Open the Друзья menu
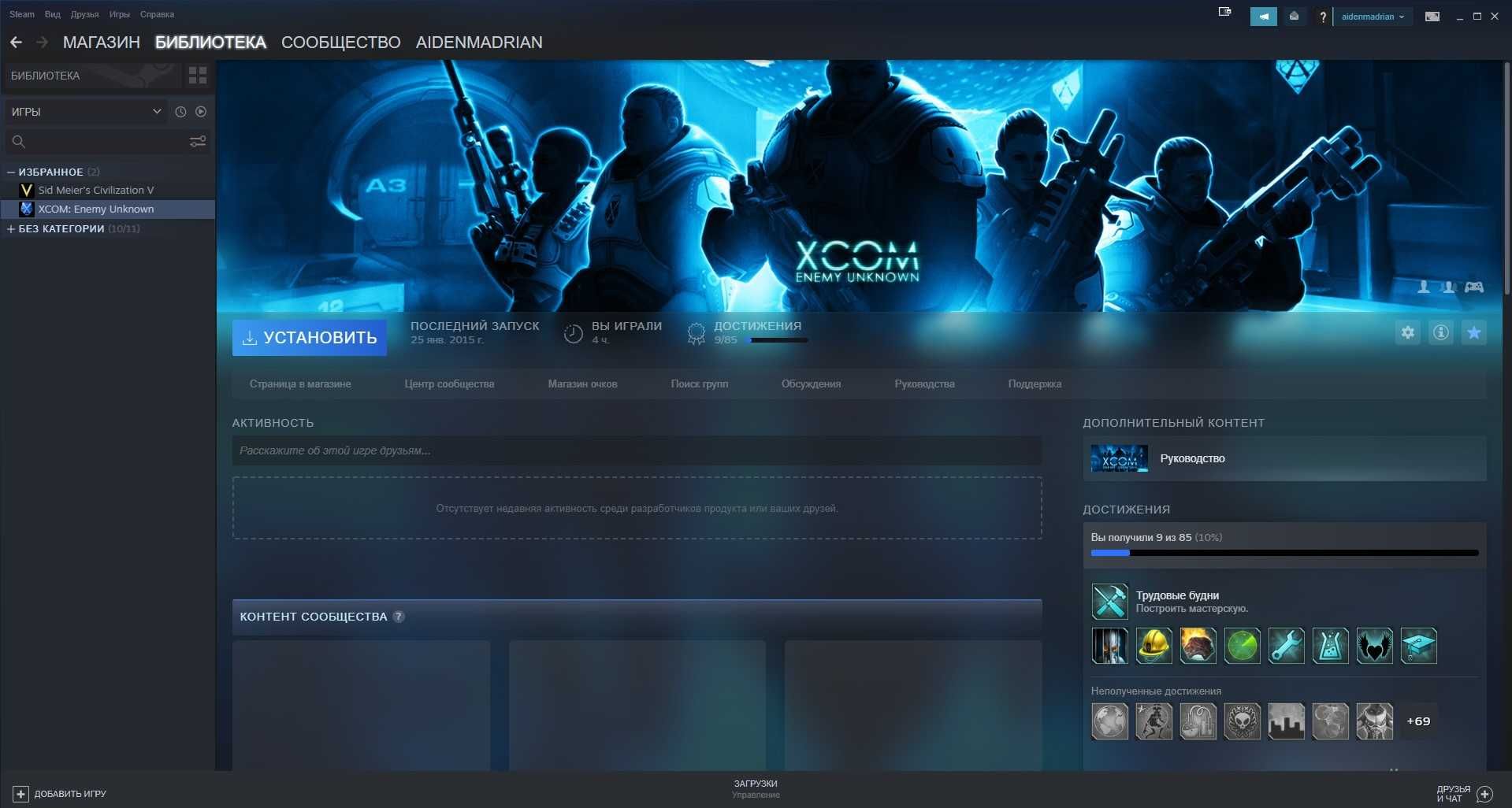The image size is (1512, 808). (84, 14)
